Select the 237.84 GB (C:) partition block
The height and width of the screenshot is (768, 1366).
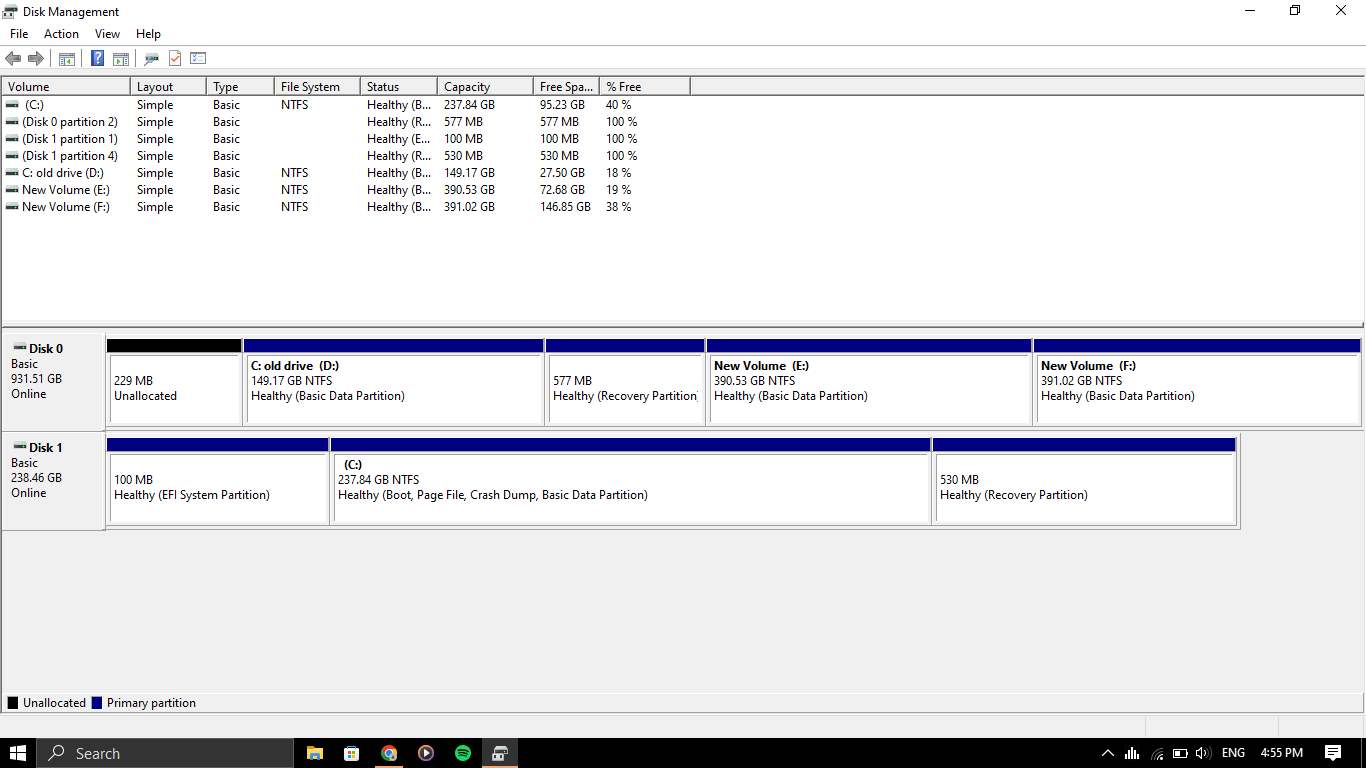(x=631, y=480)
